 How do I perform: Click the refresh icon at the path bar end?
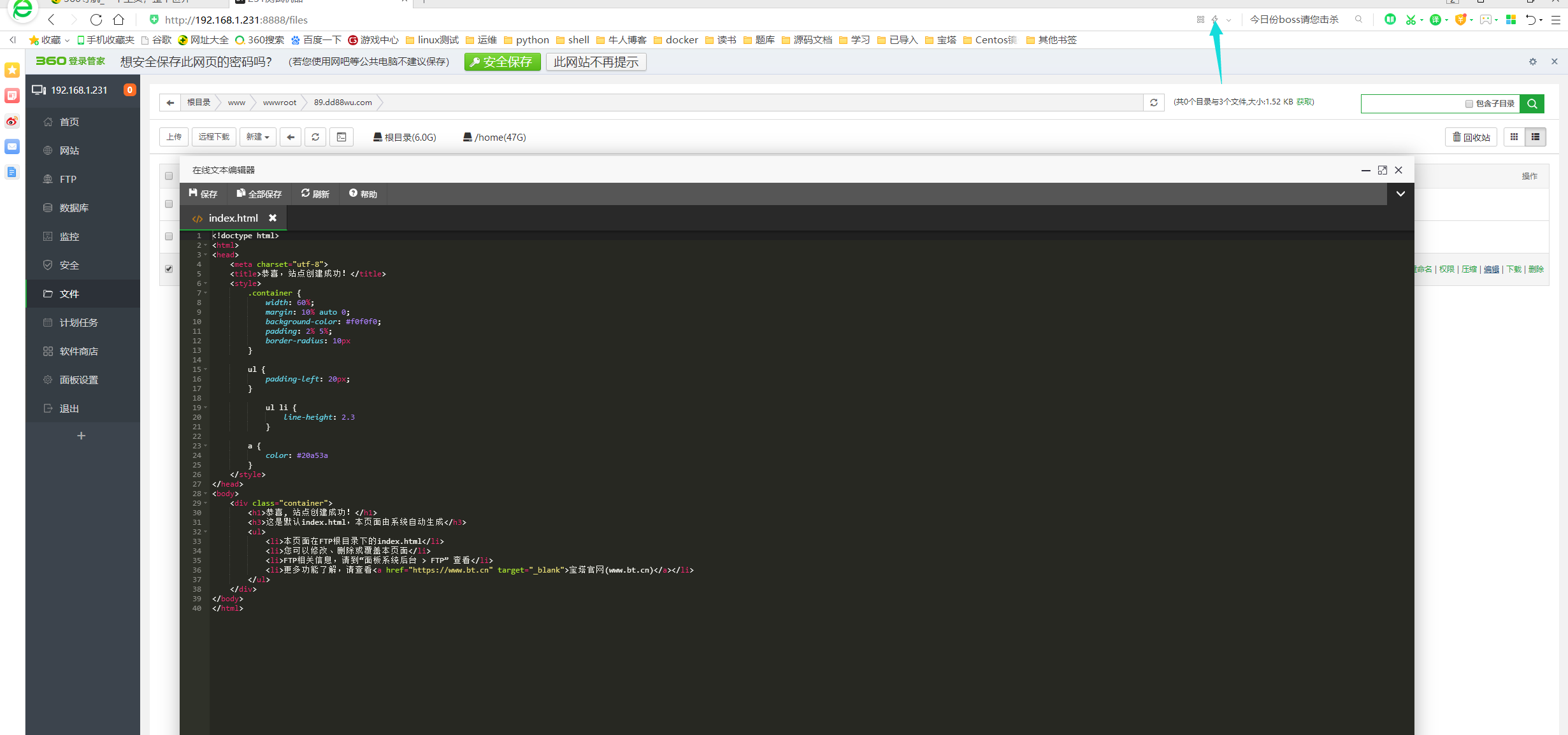coord(1154,103)
